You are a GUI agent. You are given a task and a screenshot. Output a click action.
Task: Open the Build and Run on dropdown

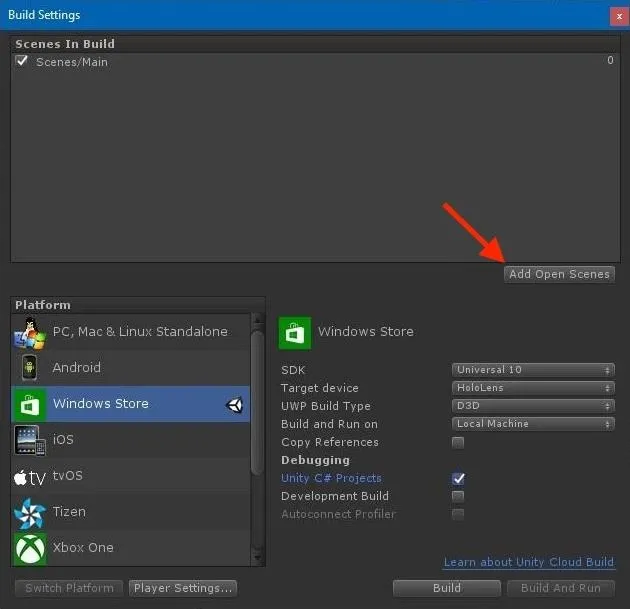point(533,424)
